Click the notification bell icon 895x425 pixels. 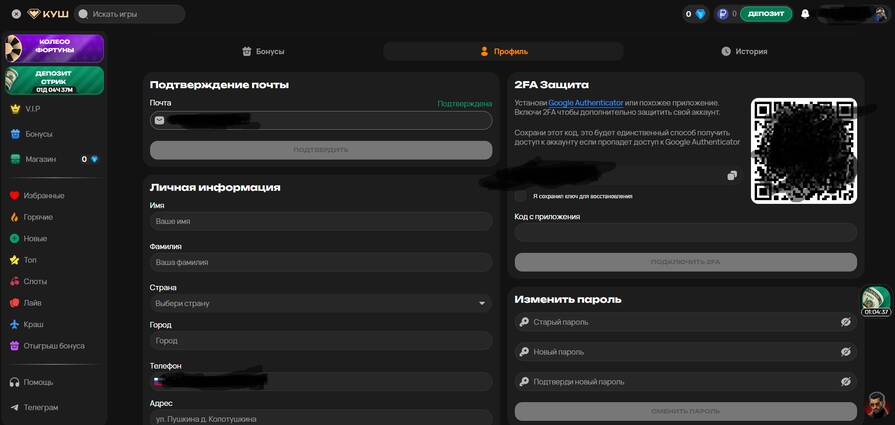point(805,14)
